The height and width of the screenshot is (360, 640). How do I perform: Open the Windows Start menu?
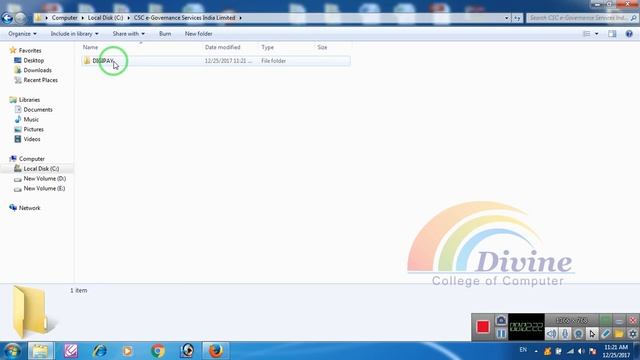(x=12, y=351)
